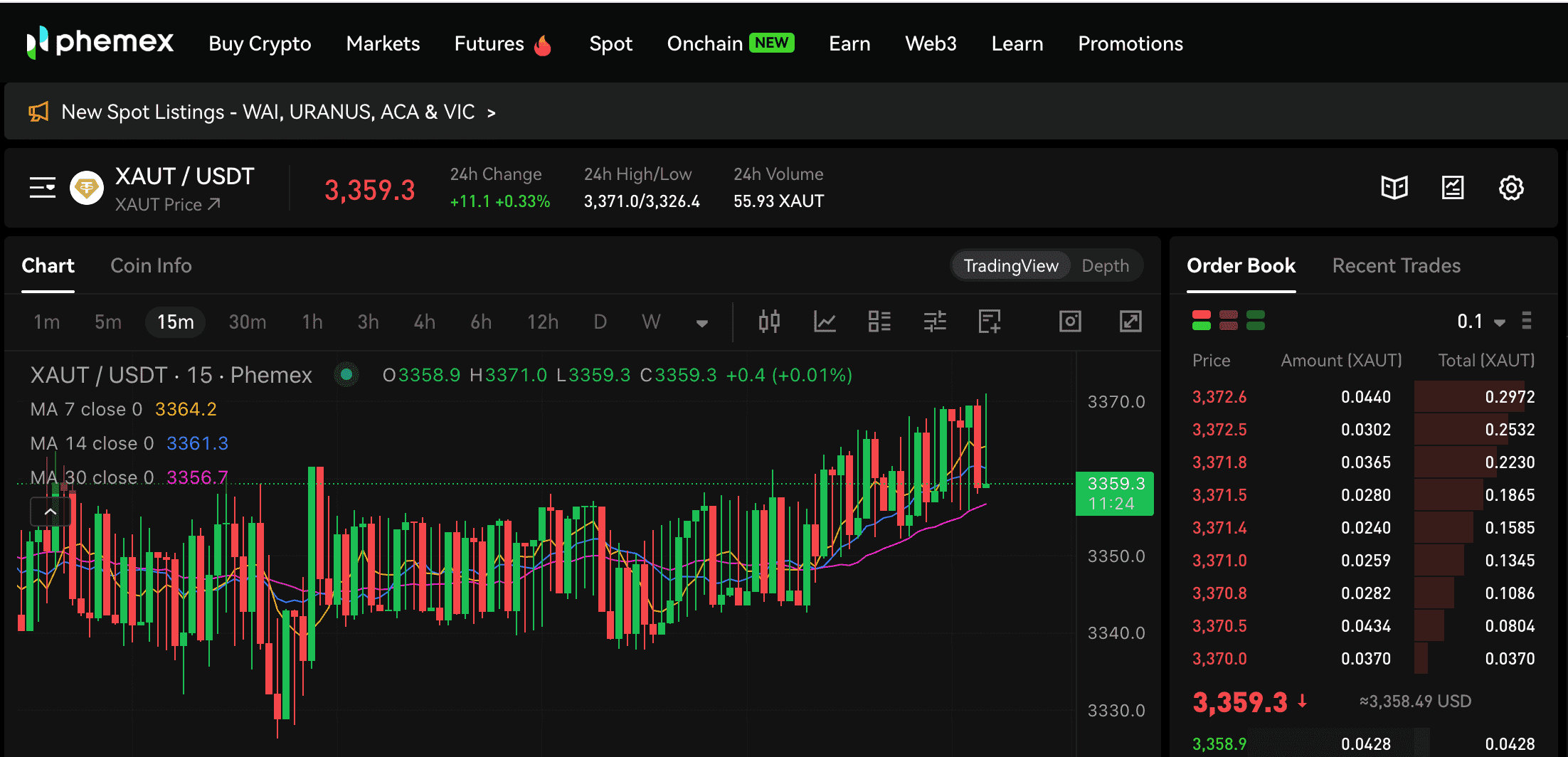This screenshot has height=757, width=1568.
Task: Click the announcement megaphone icon
Action: pyautogui.click(x=38, y=112)
